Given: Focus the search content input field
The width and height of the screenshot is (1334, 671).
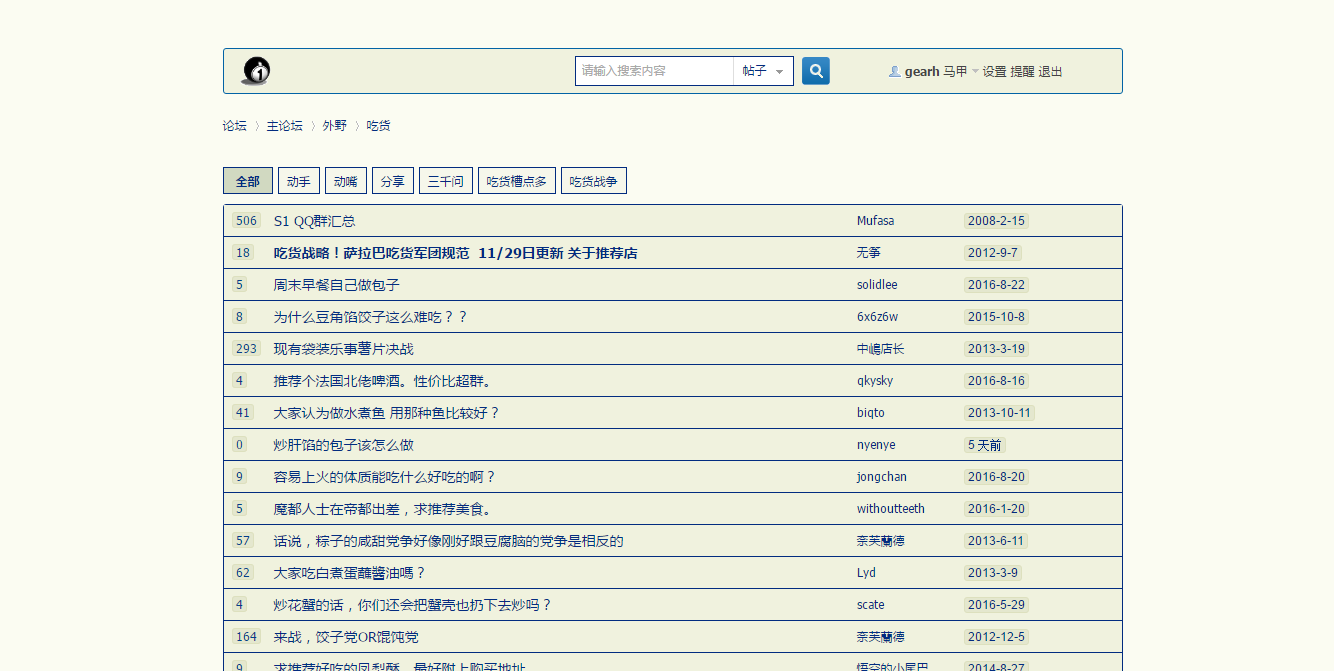Looking at the screenshot, I should pyautogui.click(x=654, y=71).
